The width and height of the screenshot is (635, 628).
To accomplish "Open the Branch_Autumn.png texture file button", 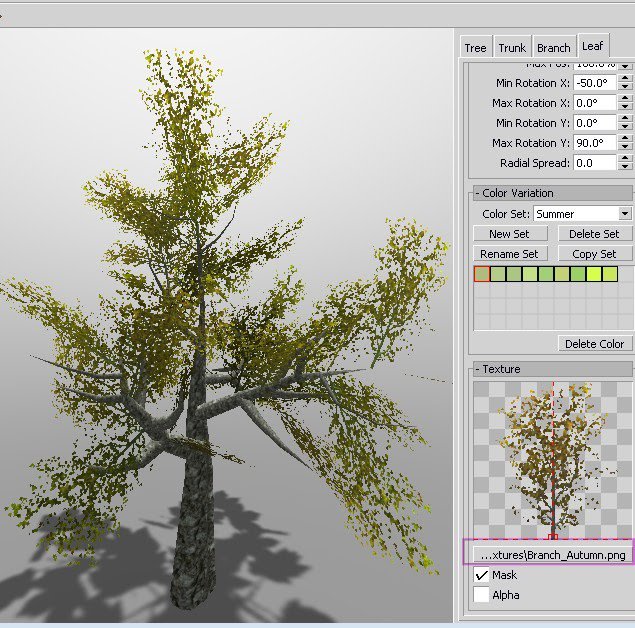I will (x=552, y=555).
